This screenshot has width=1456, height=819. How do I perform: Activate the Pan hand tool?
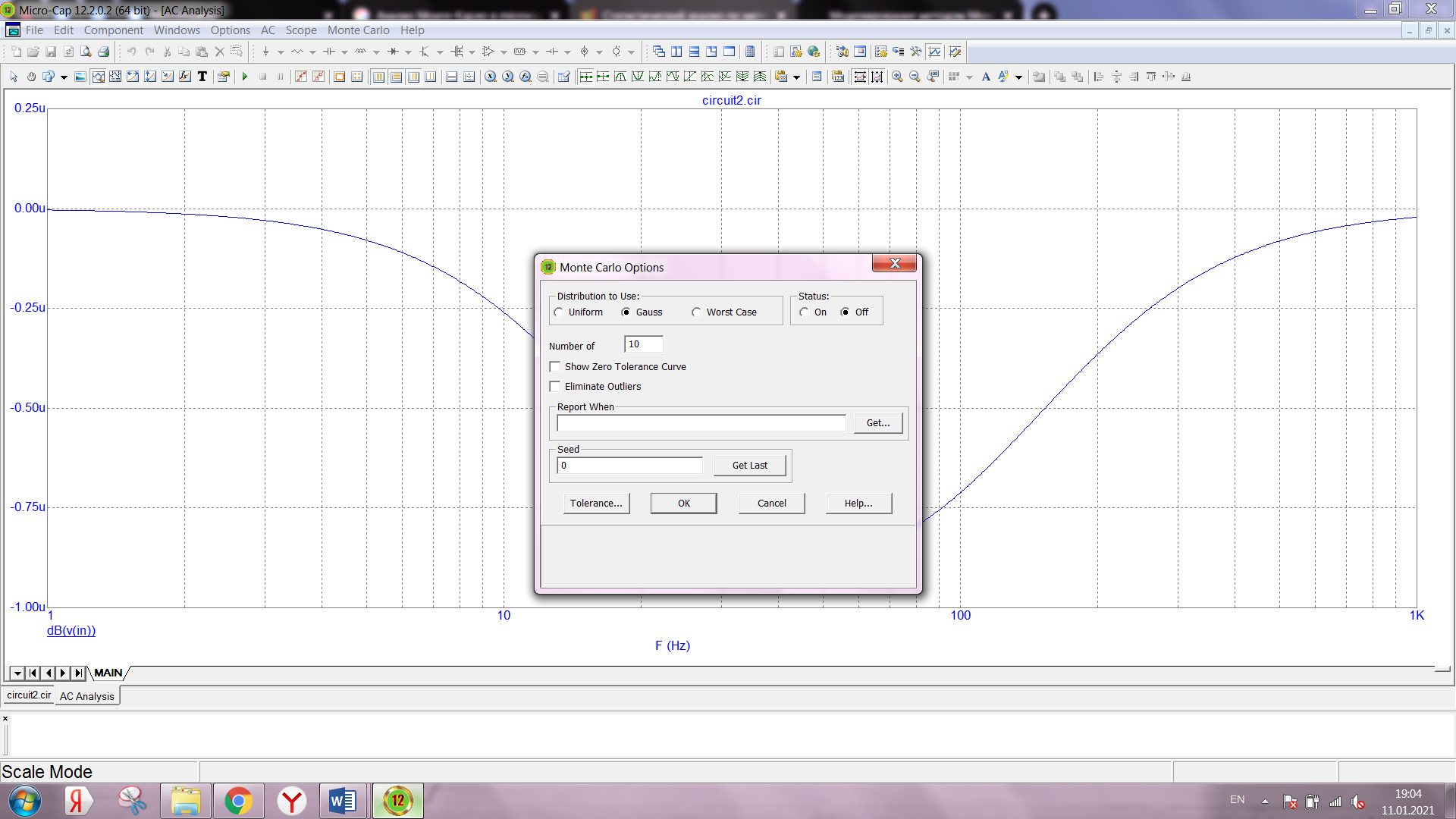(x=31, y=77)
